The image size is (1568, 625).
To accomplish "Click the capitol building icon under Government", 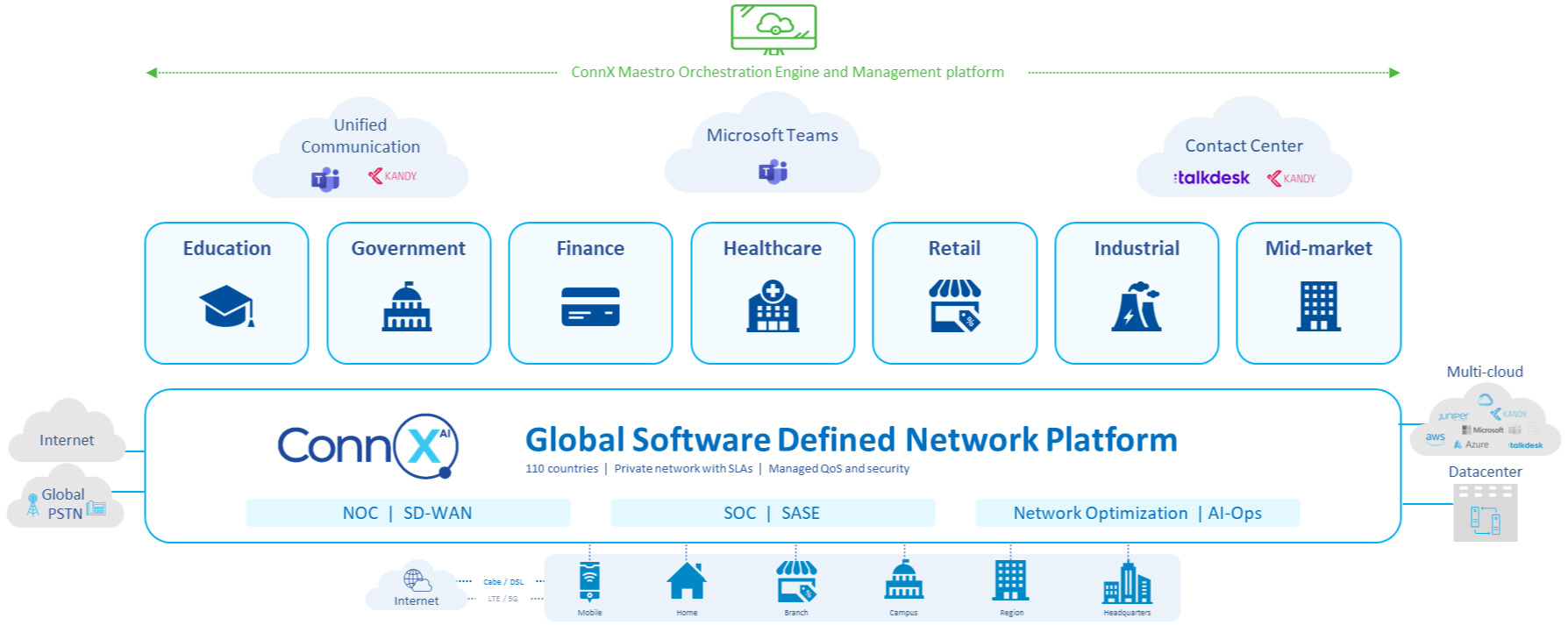I will click(x=407, y=306).
